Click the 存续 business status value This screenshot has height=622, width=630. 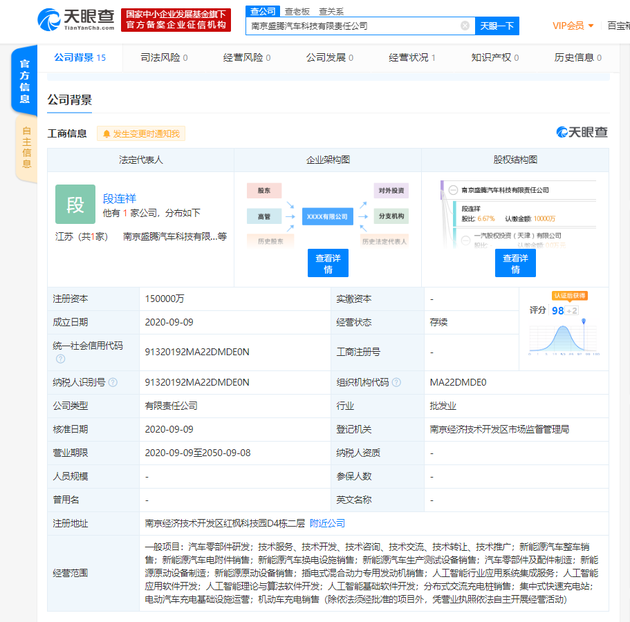pyautogui.click(x=438, y=322)
